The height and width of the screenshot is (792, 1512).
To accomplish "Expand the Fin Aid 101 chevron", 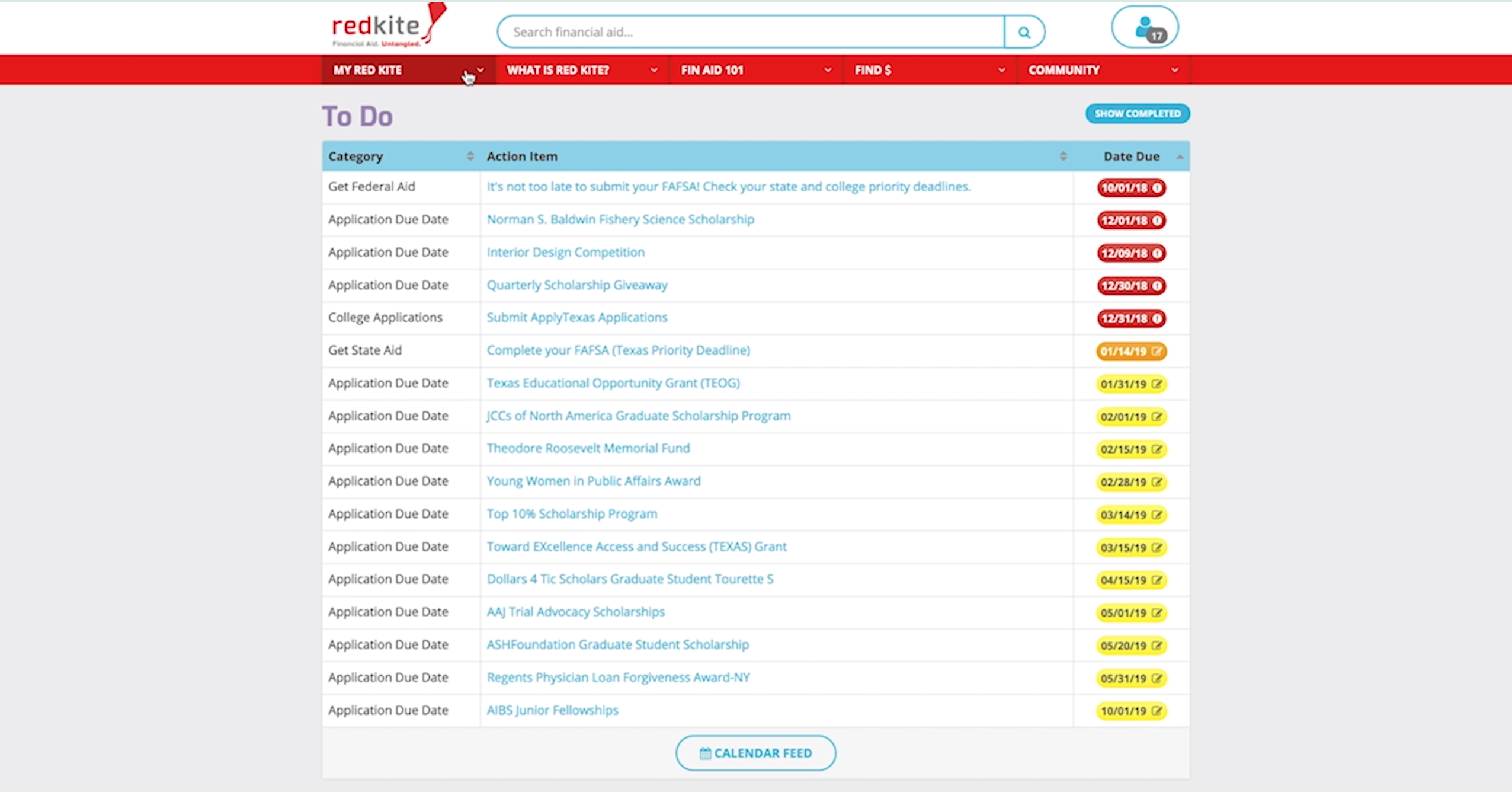I will (828, 70).
